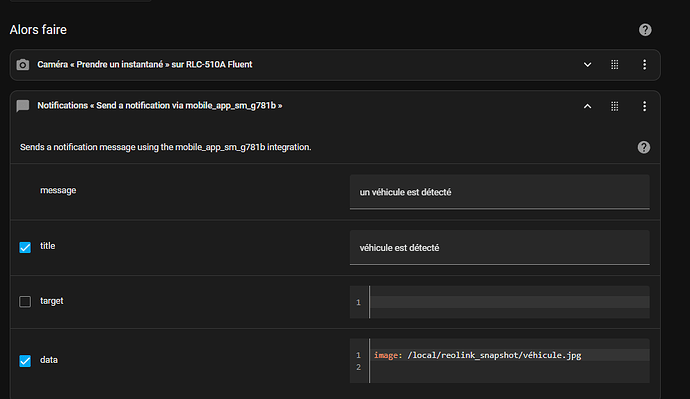Image resolution: width=690 pixels, height=399 pixels.
Task: Grab drag handle of Notifications action
Action: pyautogui.click(x=615, y=106)
